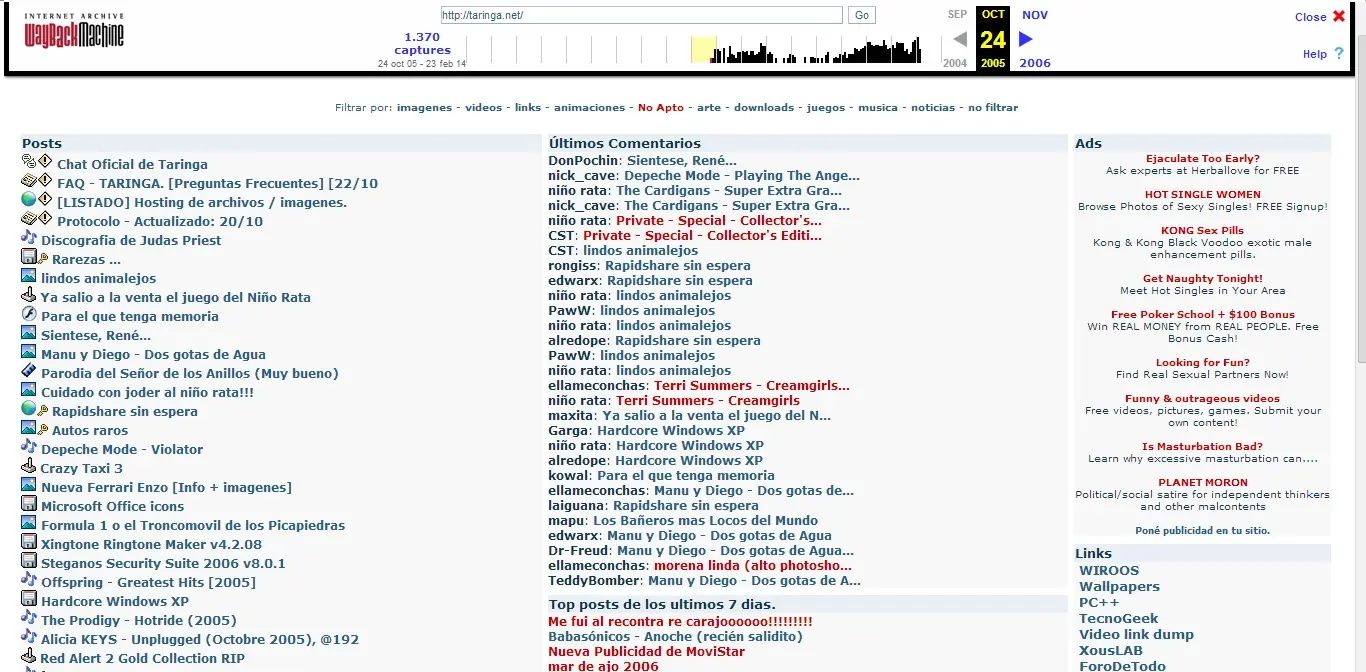This screenshot has width=1366, height=672.
Task: Select the no filtrar filter option
Action: pyautogui.click(x=993, y=107)
